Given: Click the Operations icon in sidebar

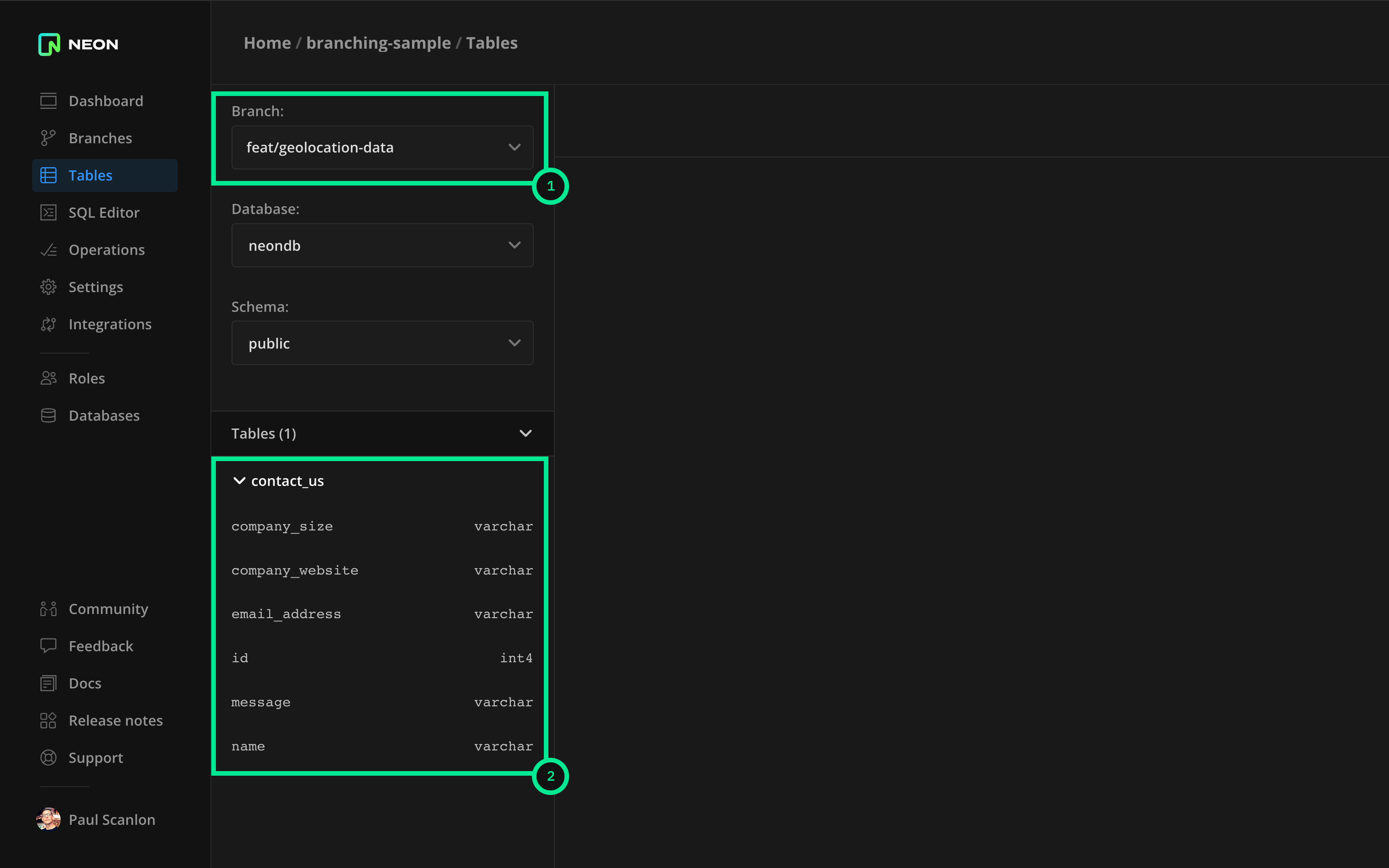Looking at the screenshot, I should (x=48, y=250).
